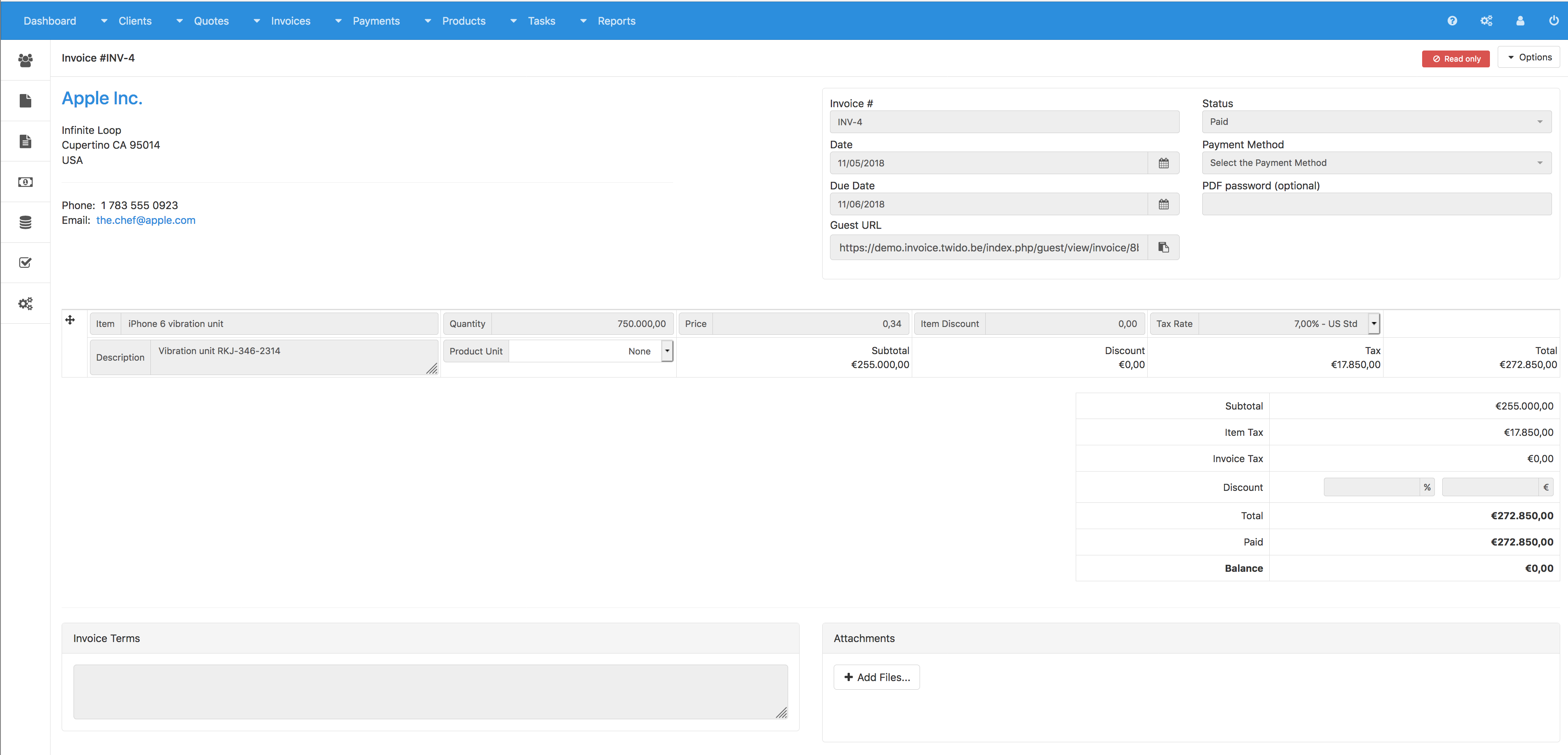Click the power logout icon
The height and width of the screenshot is (755, 1568).
click(1553, 21)
